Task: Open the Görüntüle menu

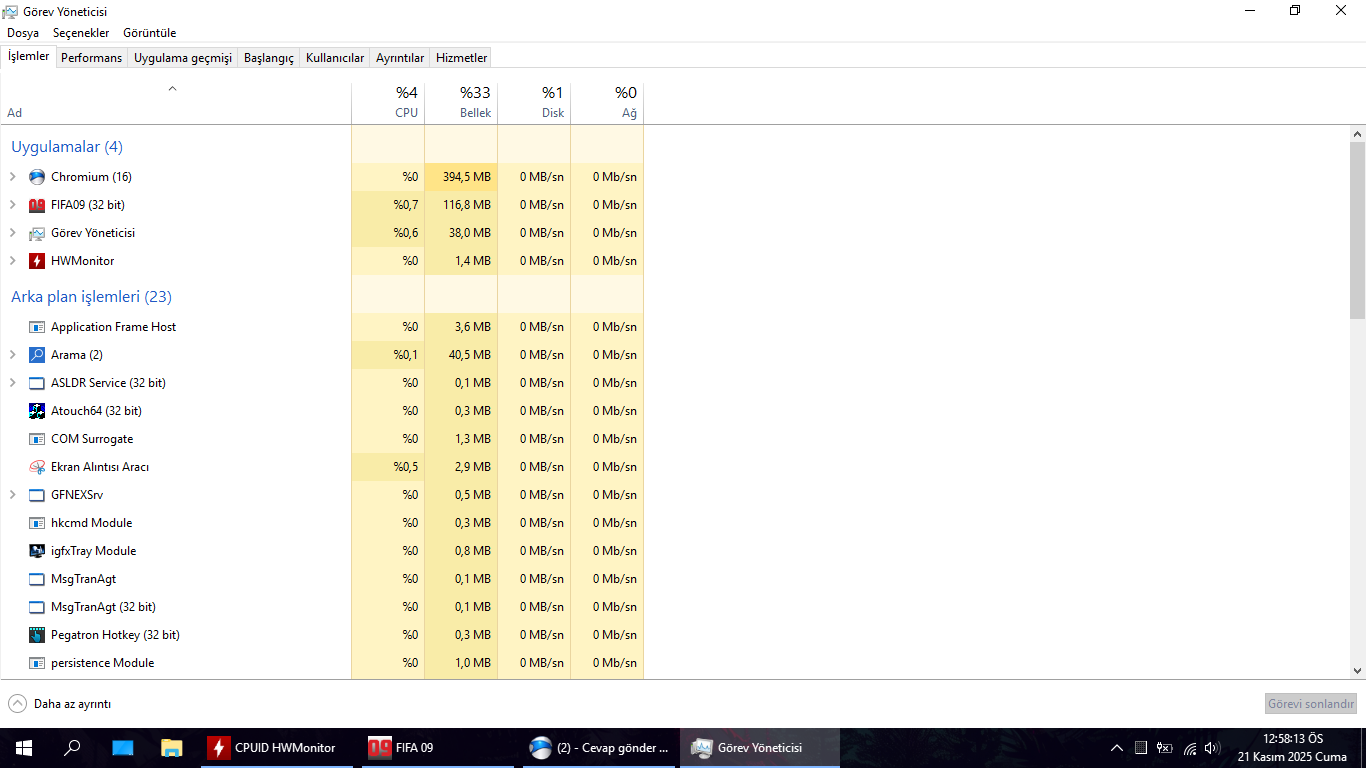Action: [149, 33]
